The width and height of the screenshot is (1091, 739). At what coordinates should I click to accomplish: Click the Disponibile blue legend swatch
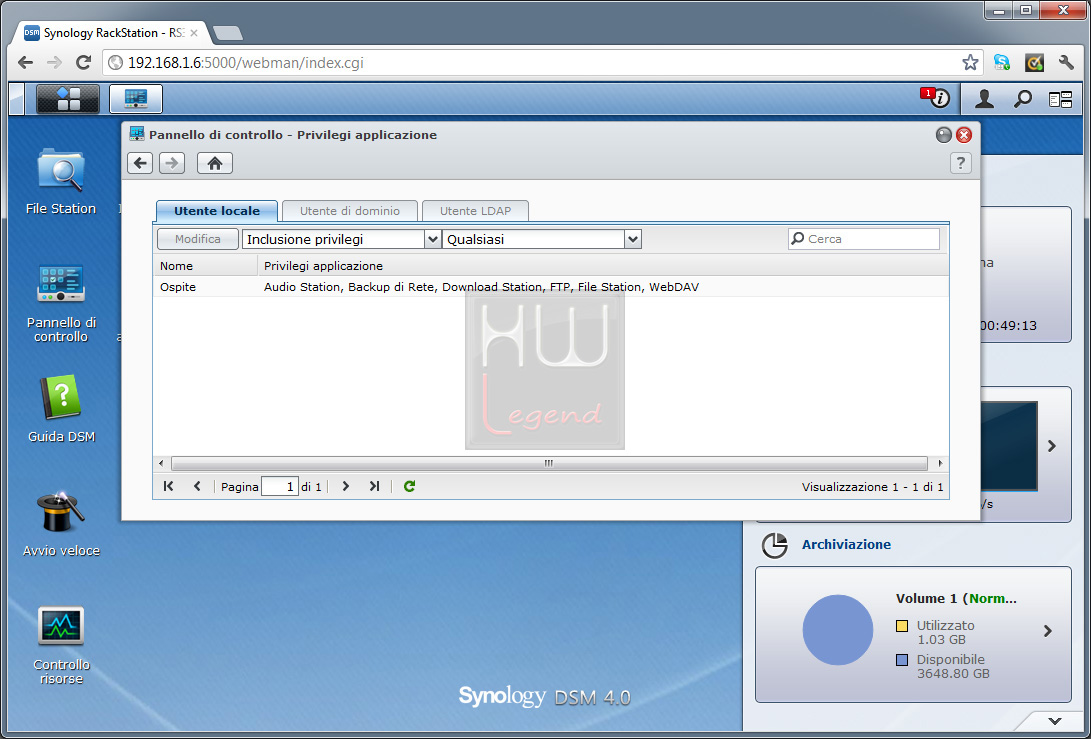(902, 660)
